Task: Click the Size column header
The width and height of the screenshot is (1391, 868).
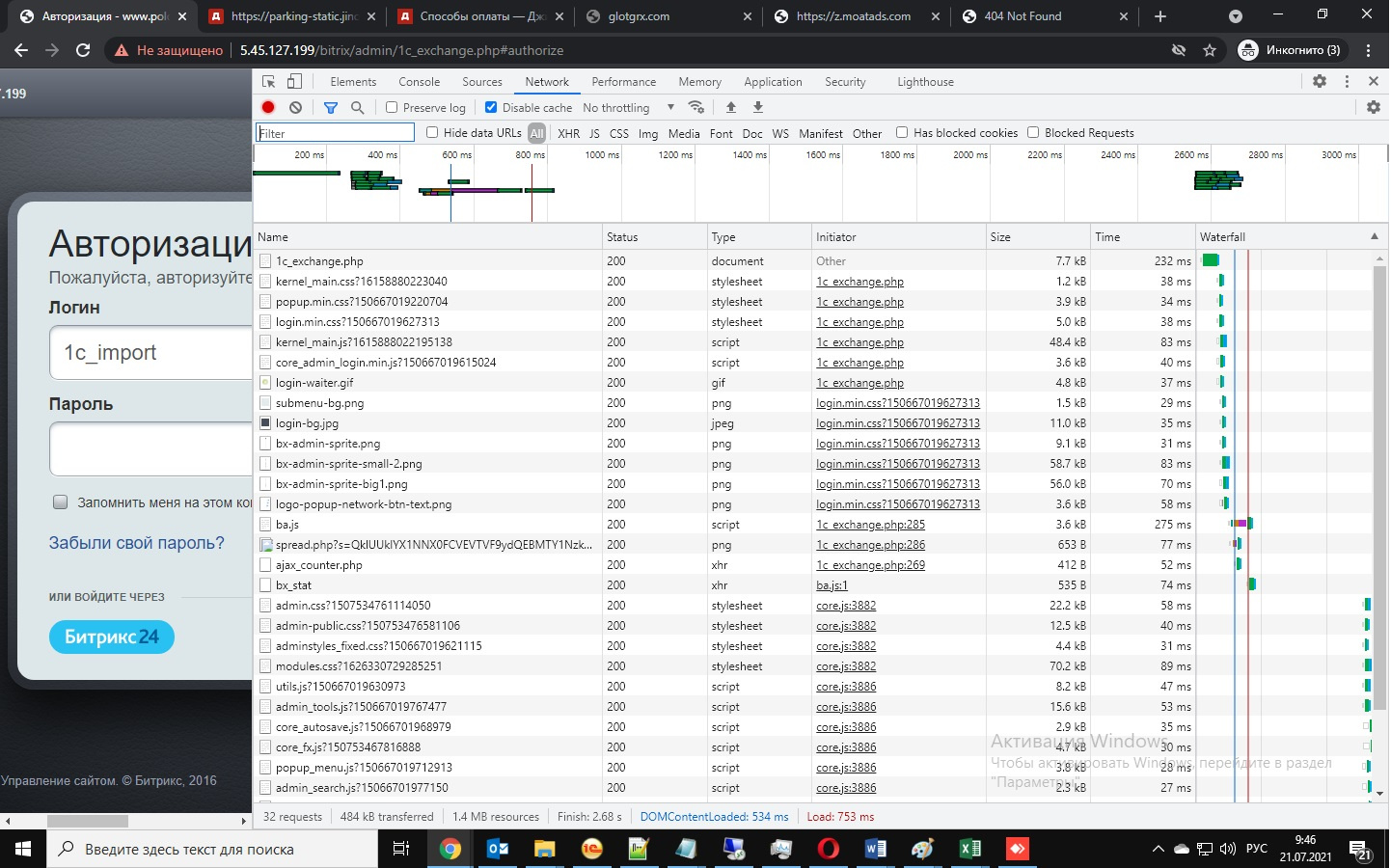Action: coord(1038,236)
